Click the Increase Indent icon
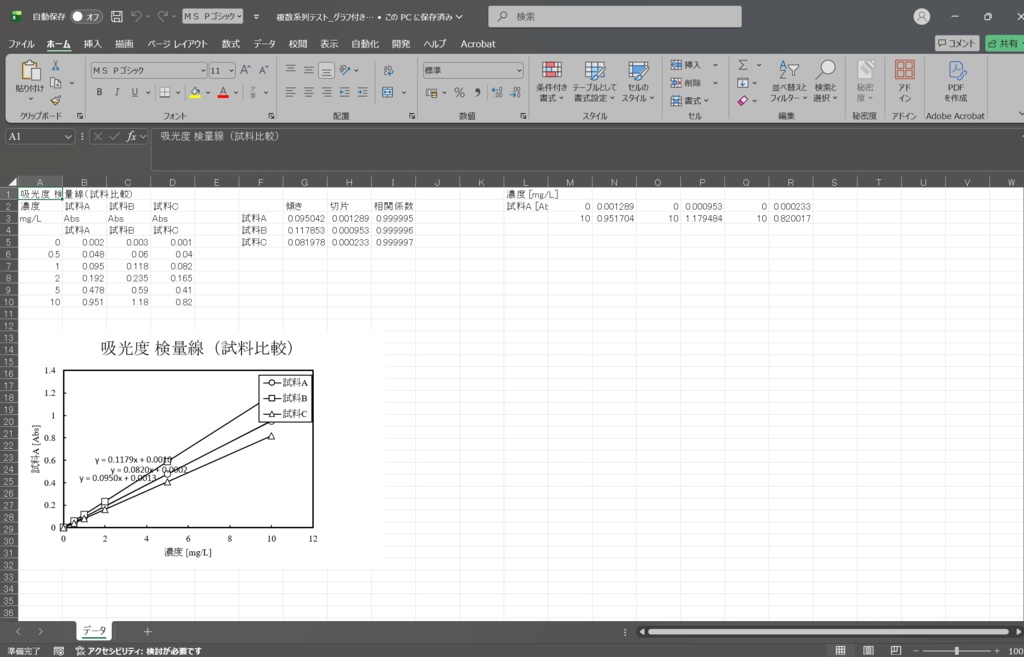Image resolution: width=1024 pixels, height=657 pixels. [x=362, y=92]
